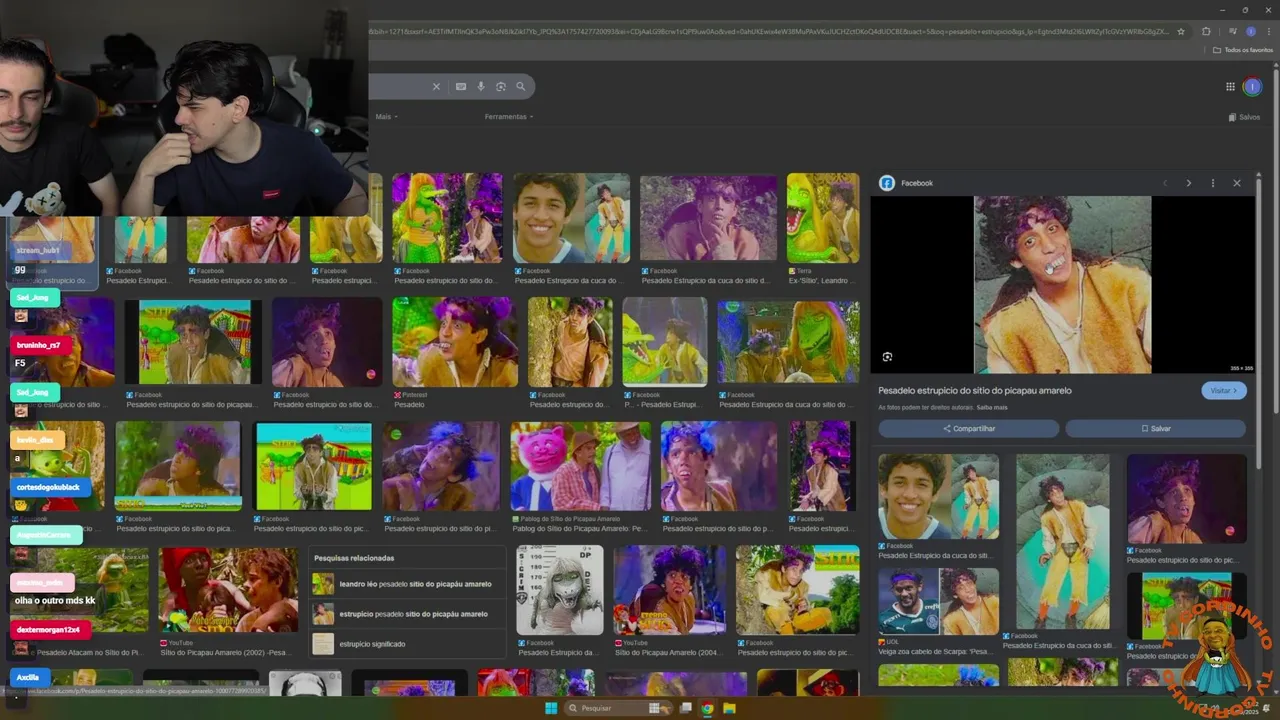Viewport: 1280px width, 720px height.
Task: Switch to Chrome from the taskbar
Action: click(x=707, y=708)
